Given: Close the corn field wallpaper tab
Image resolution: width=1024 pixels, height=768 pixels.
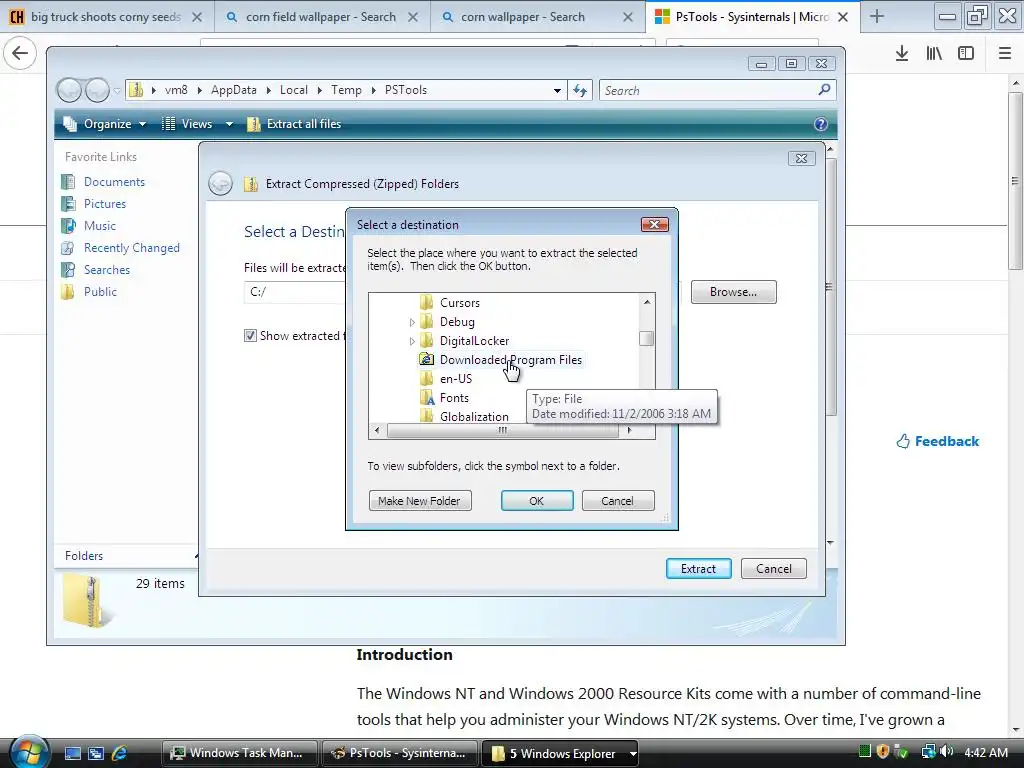Looking at the screenshot, I should [413, 18].
